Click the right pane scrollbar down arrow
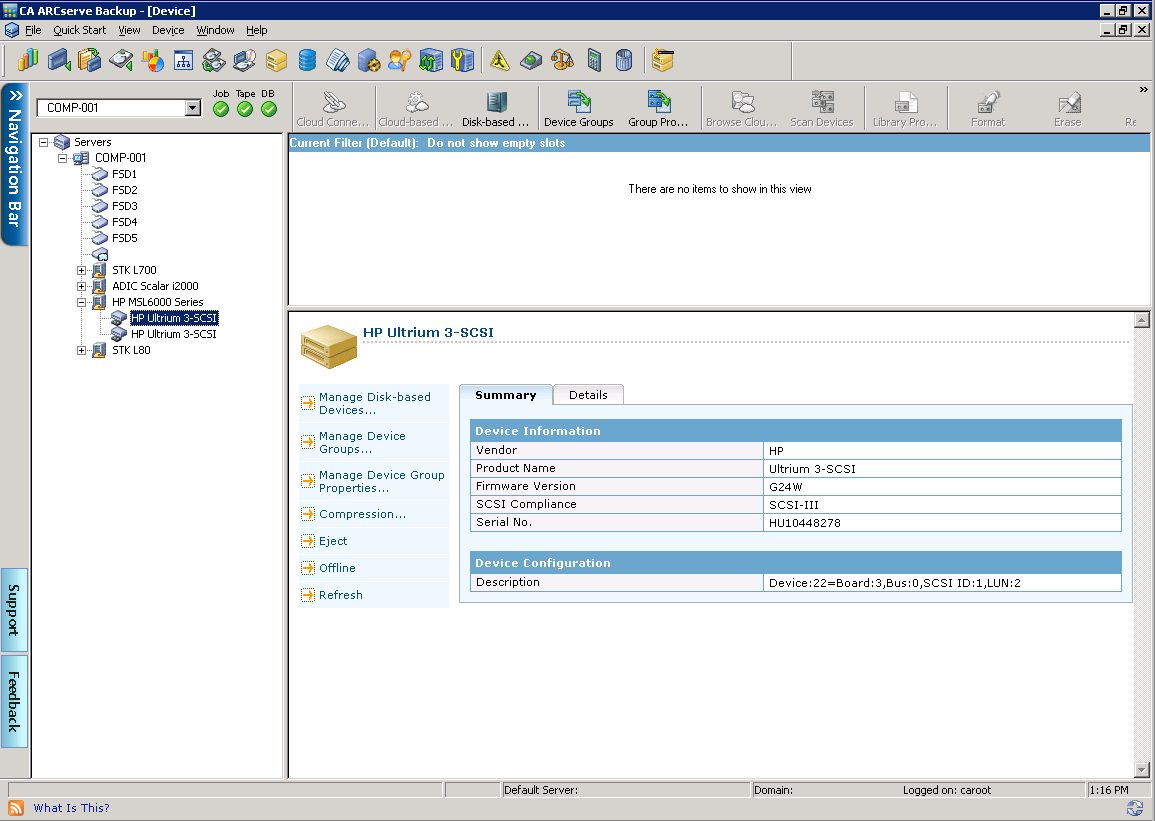The height and width of the screenshot is (821, 1155). point(1142,770)
